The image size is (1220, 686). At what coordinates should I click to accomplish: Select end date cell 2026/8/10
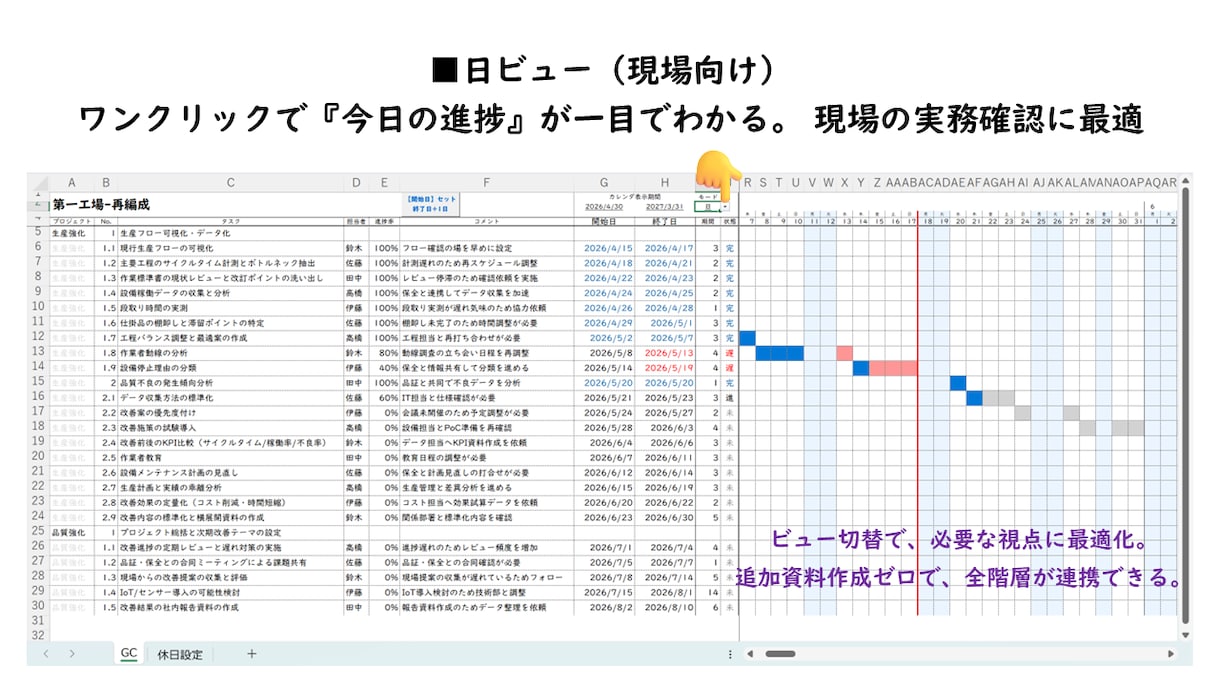pos(665,607)
